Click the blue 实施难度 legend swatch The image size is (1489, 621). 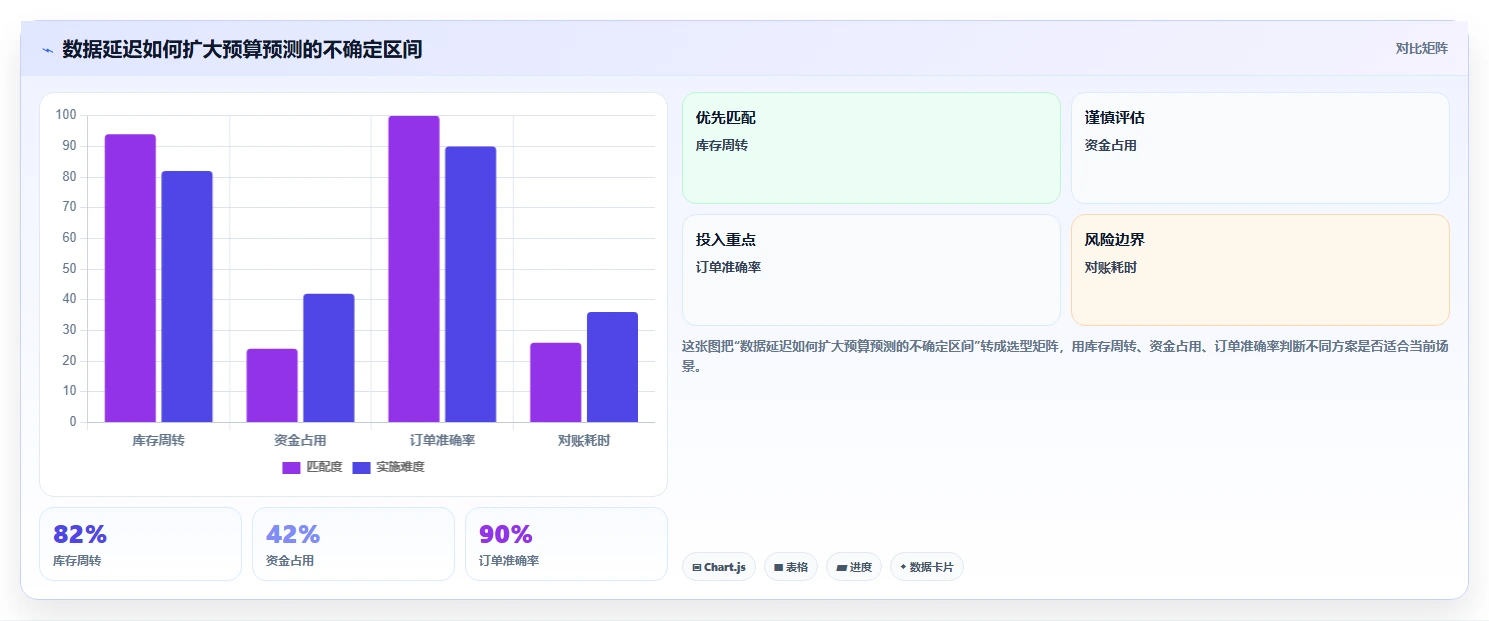(361, 467)
